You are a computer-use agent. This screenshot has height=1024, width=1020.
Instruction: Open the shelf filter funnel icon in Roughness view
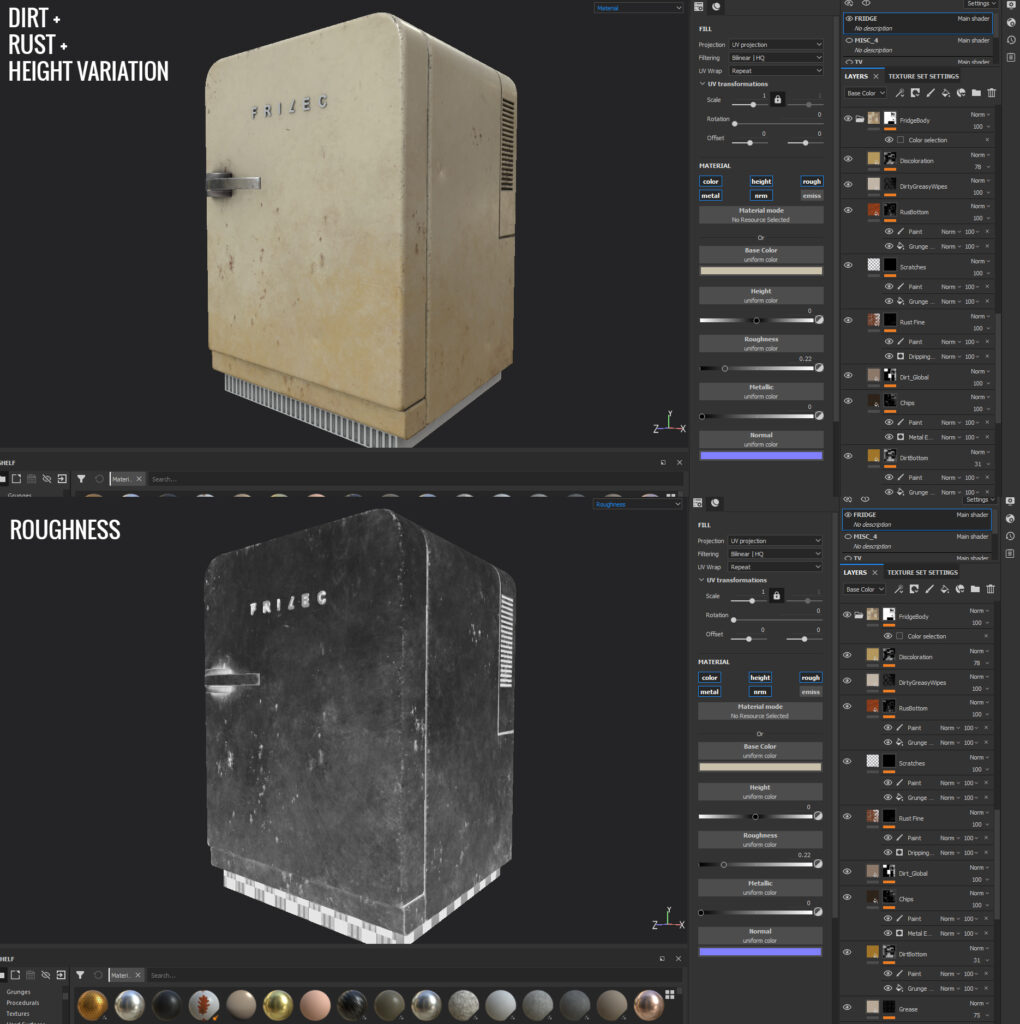[80, 975]
